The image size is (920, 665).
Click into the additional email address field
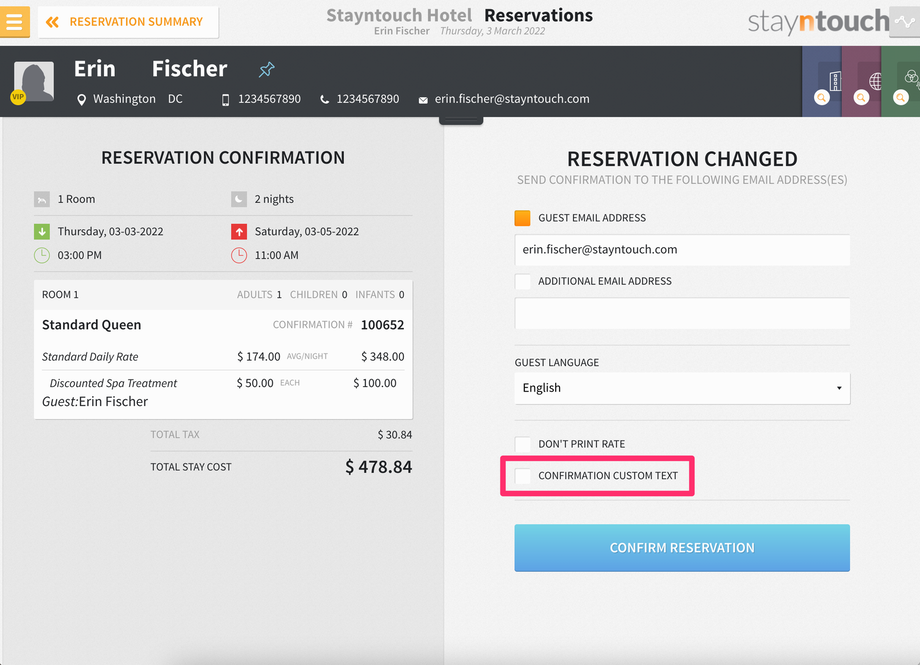(682, 313)
